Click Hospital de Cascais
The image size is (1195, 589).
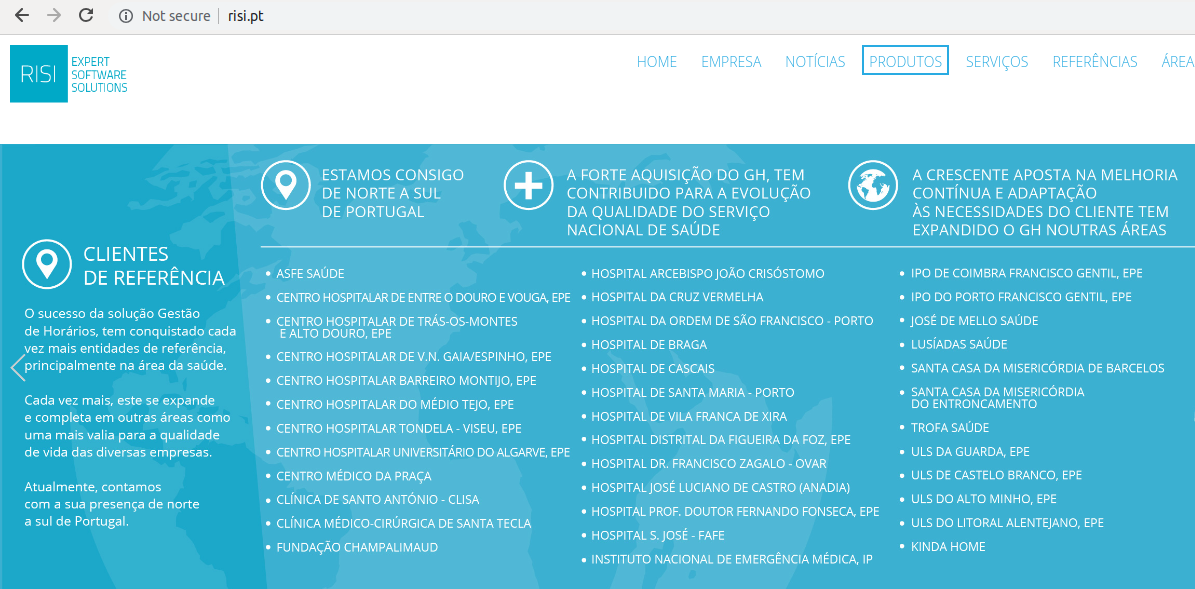653,369
